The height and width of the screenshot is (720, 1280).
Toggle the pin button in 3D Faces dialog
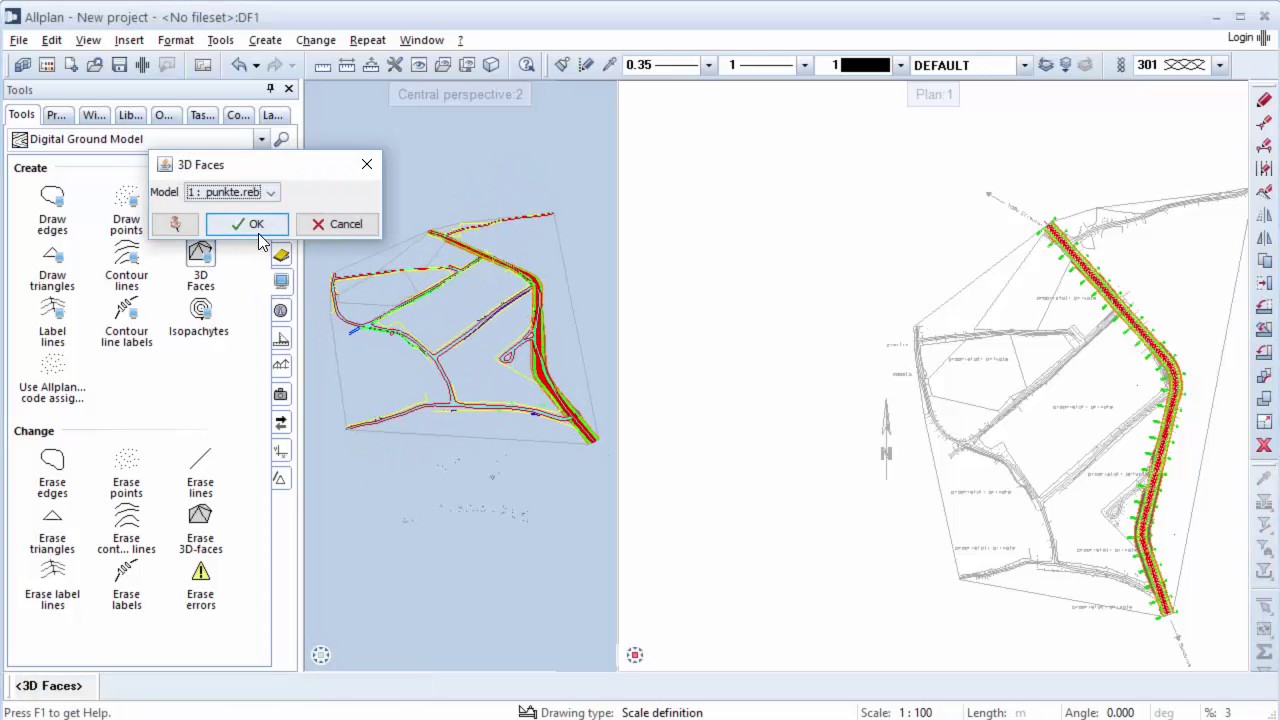[x=175, y=224]
